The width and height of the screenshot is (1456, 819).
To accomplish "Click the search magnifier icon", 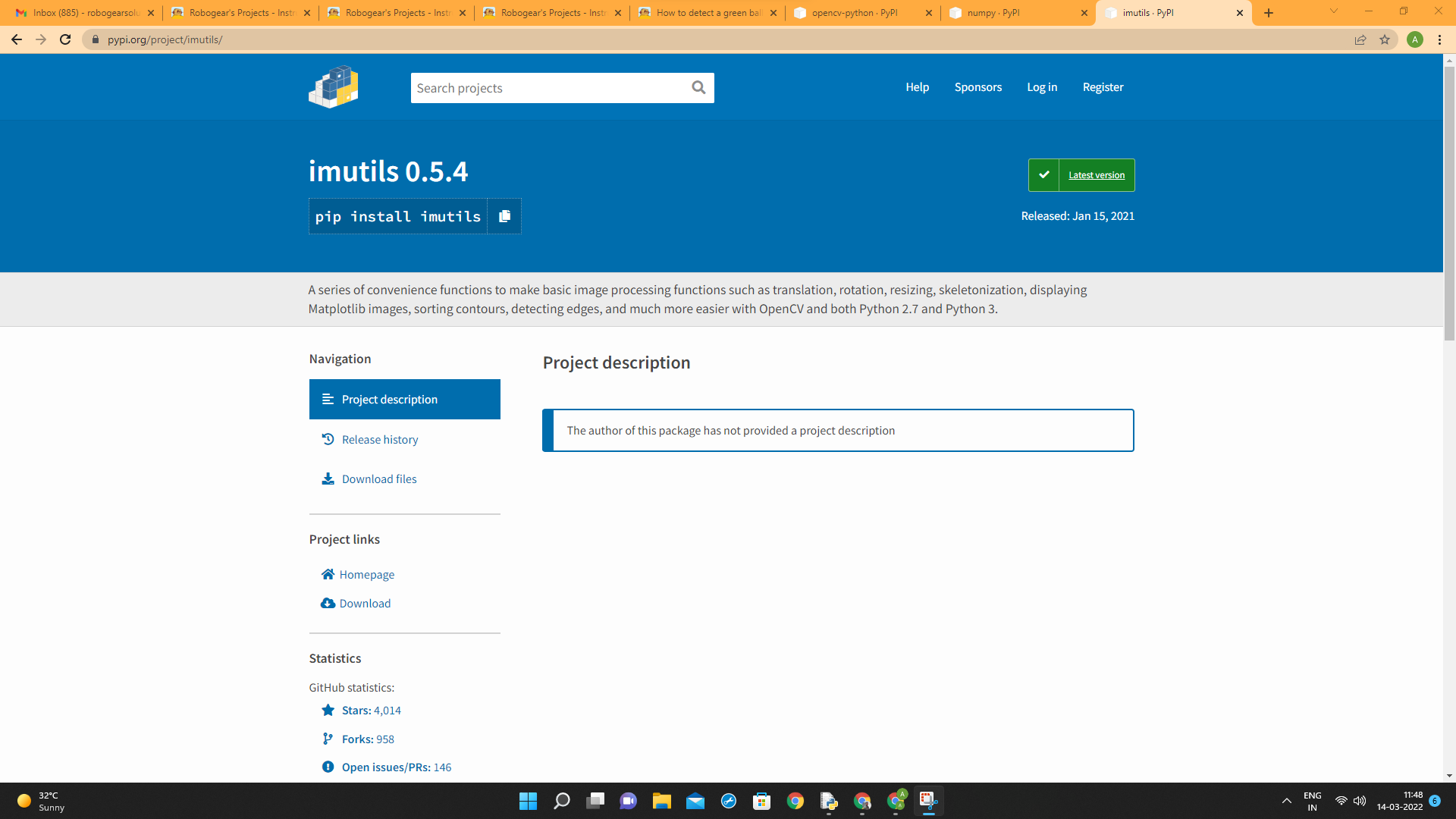I will pos(698,88).
